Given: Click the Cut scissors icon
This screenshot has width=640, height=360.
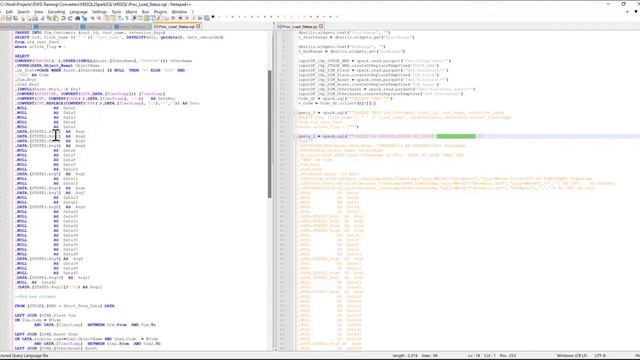Looking at the screenshot, I should coord(42,18).
